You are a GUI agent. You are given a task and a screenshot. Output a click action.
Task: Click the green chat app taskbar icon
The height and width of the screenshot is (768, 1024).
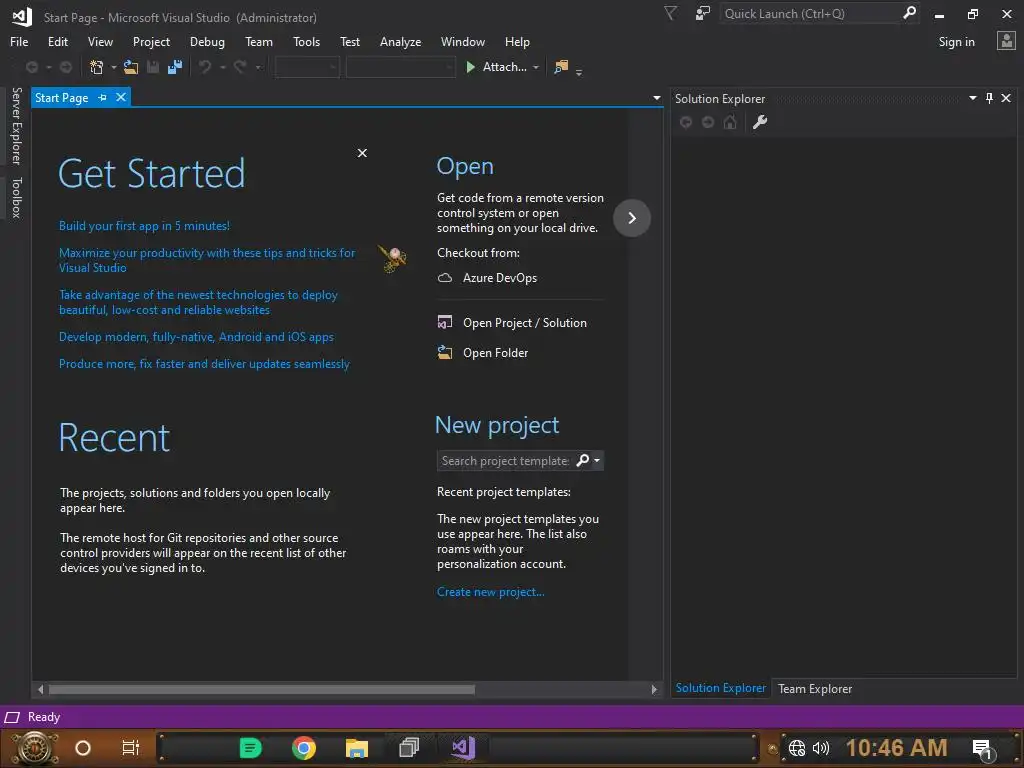coord(251,748)
